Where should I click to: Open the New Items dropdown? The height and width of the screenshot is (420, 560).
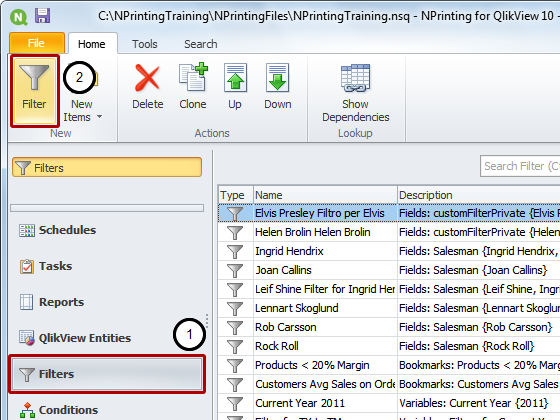tap(82, 111)
